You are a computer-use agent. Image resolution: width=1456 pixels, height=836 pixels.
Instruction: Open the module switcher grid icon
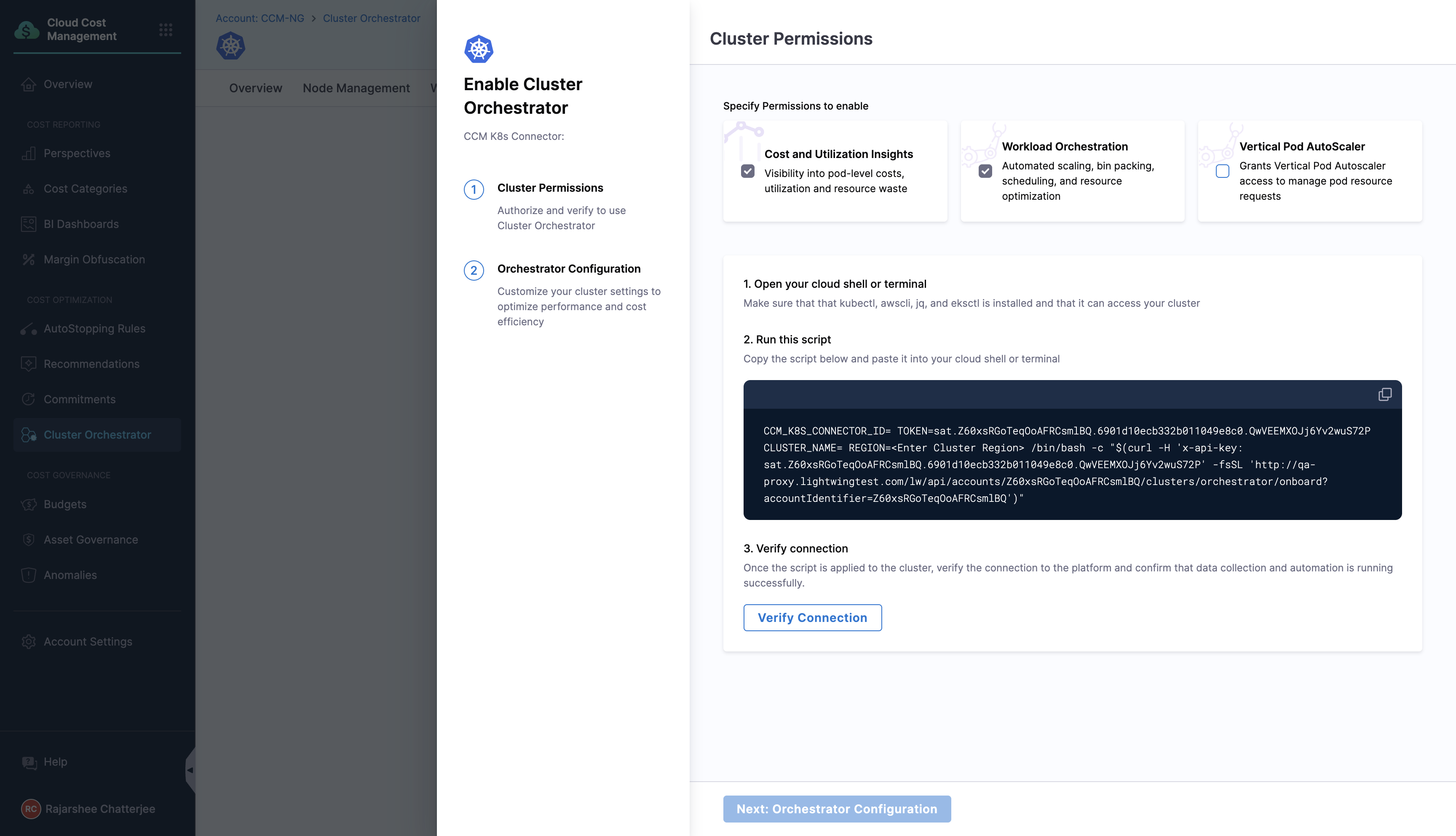(166, 30)
